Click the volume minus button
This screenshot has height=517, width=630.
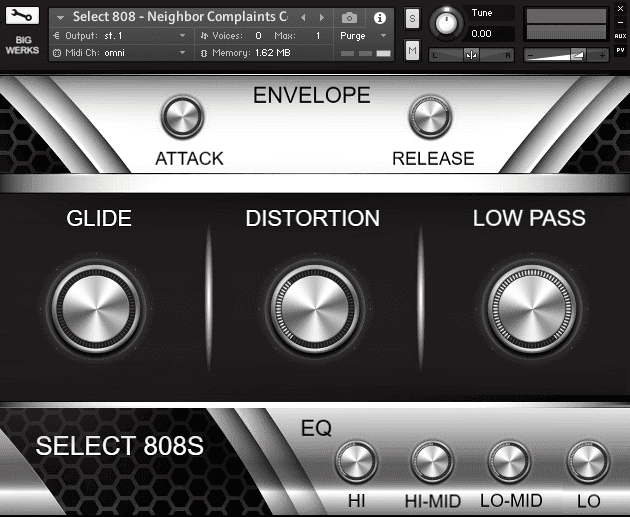[530, 55]
